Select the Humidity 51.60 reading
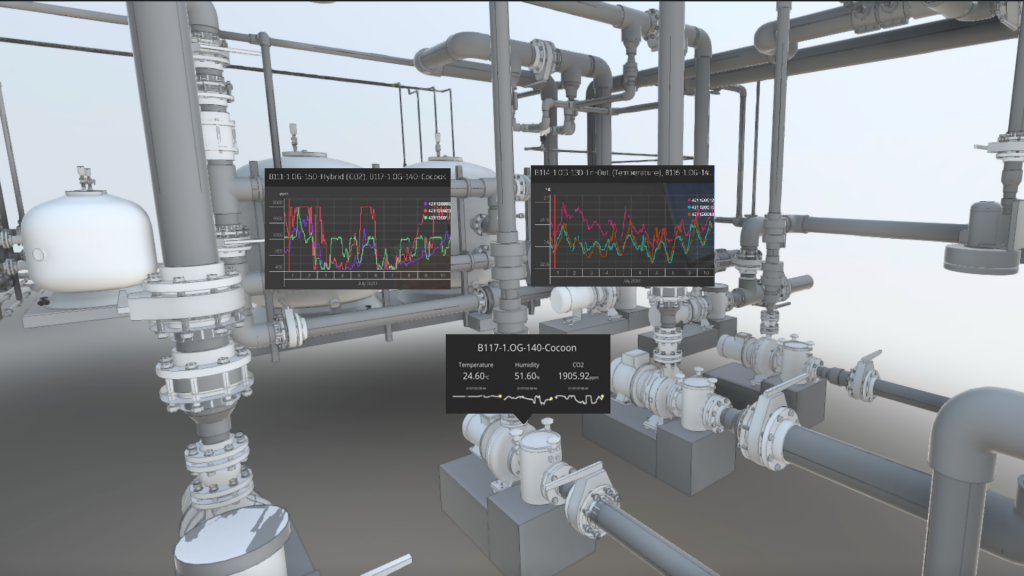Screen dimensions: 1024x576 pos(527,378)
